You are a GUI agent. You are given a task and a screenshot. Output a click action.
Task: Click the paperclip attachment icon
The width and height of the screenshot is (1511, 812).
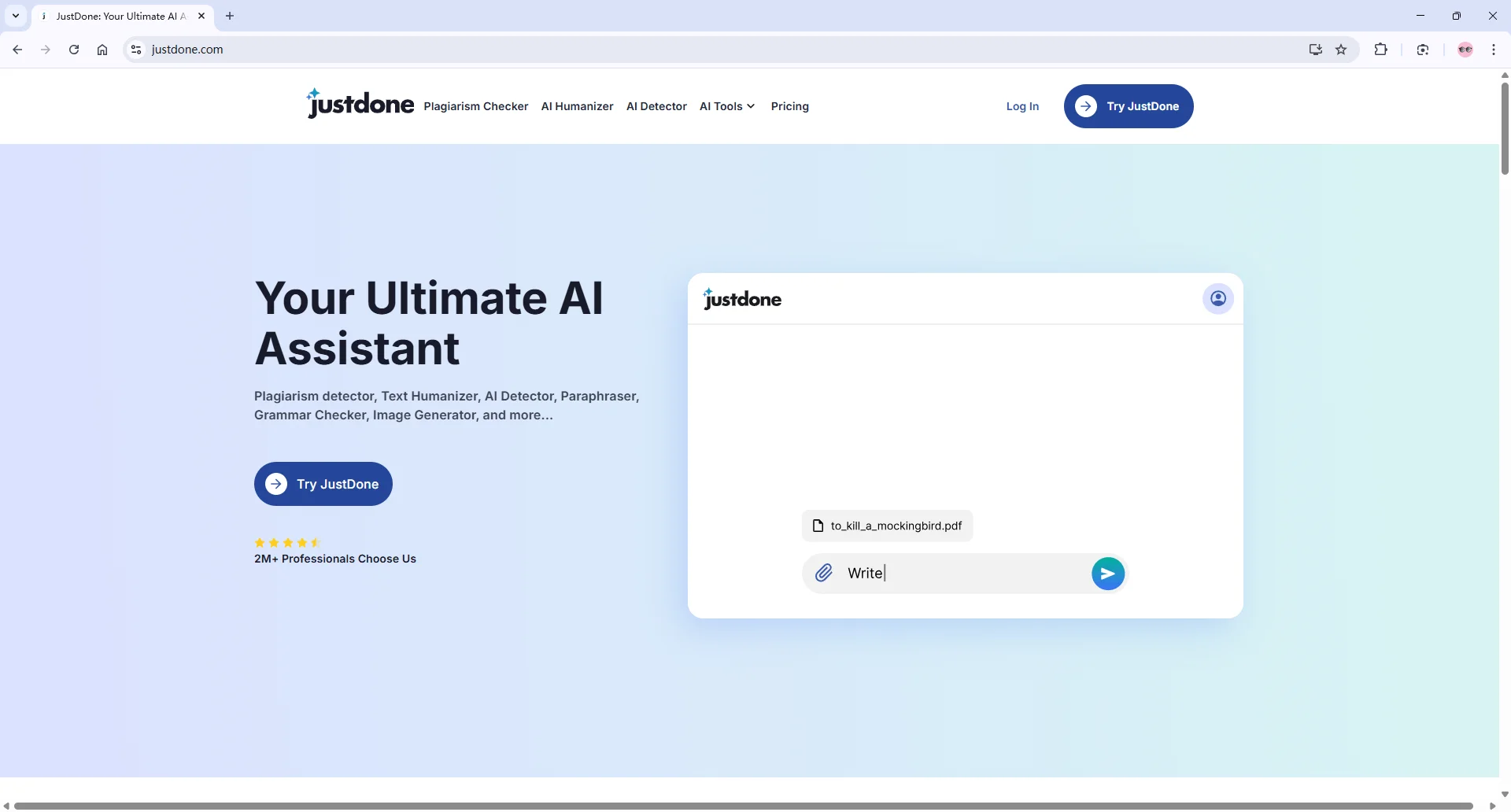coord(824,573)
